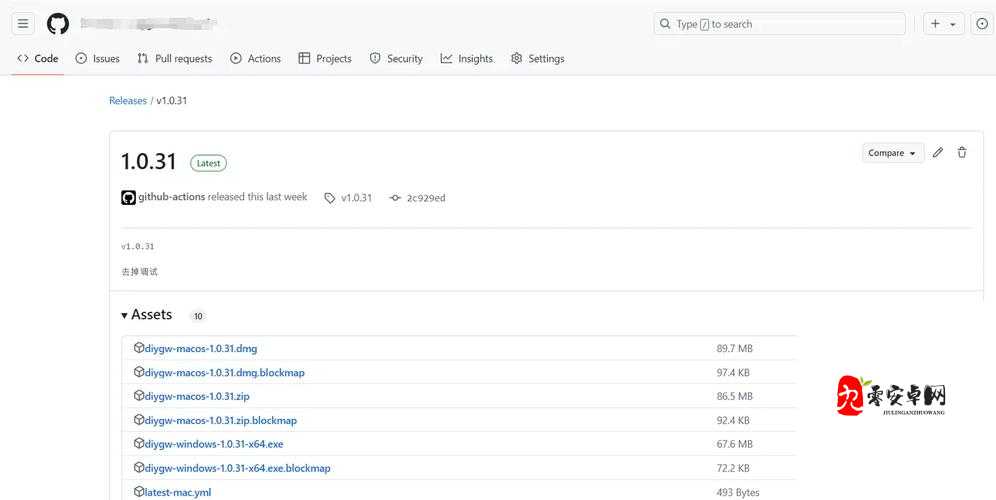Click package icon beside diygw-macos-1.0.31.dmg

(x=138, y=348)
